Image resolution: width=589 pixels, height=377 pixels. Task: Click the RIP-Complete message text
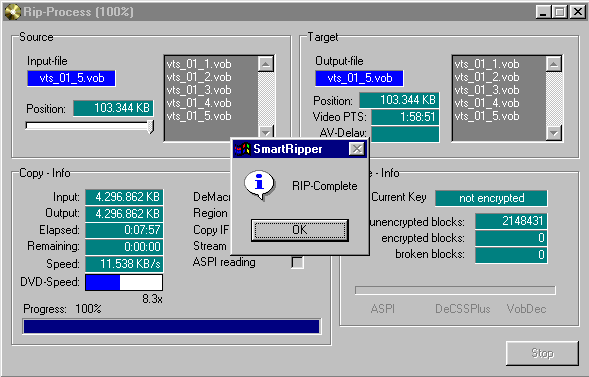(325, 186)
